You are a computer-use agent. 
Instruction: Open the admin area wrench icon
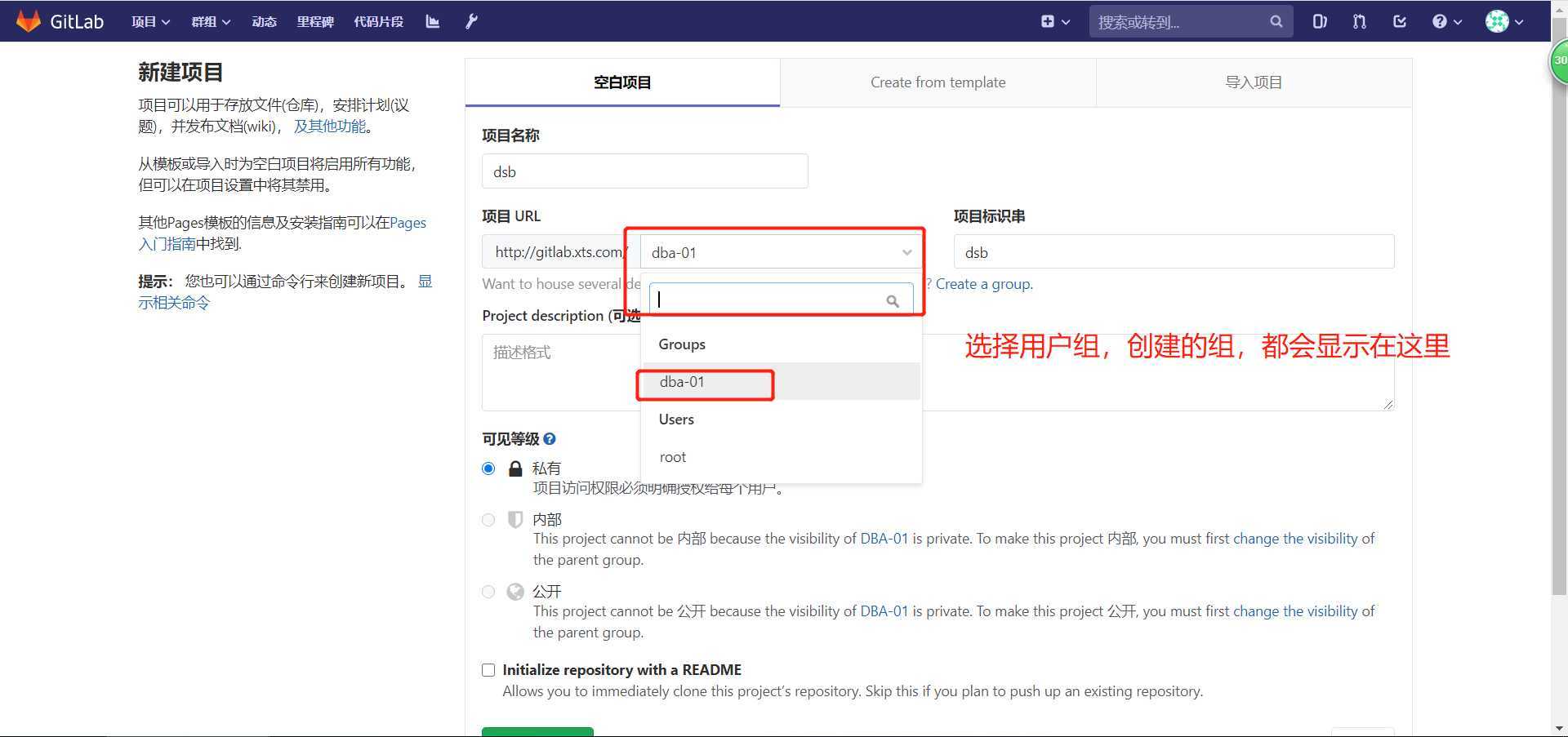[471, 22]
